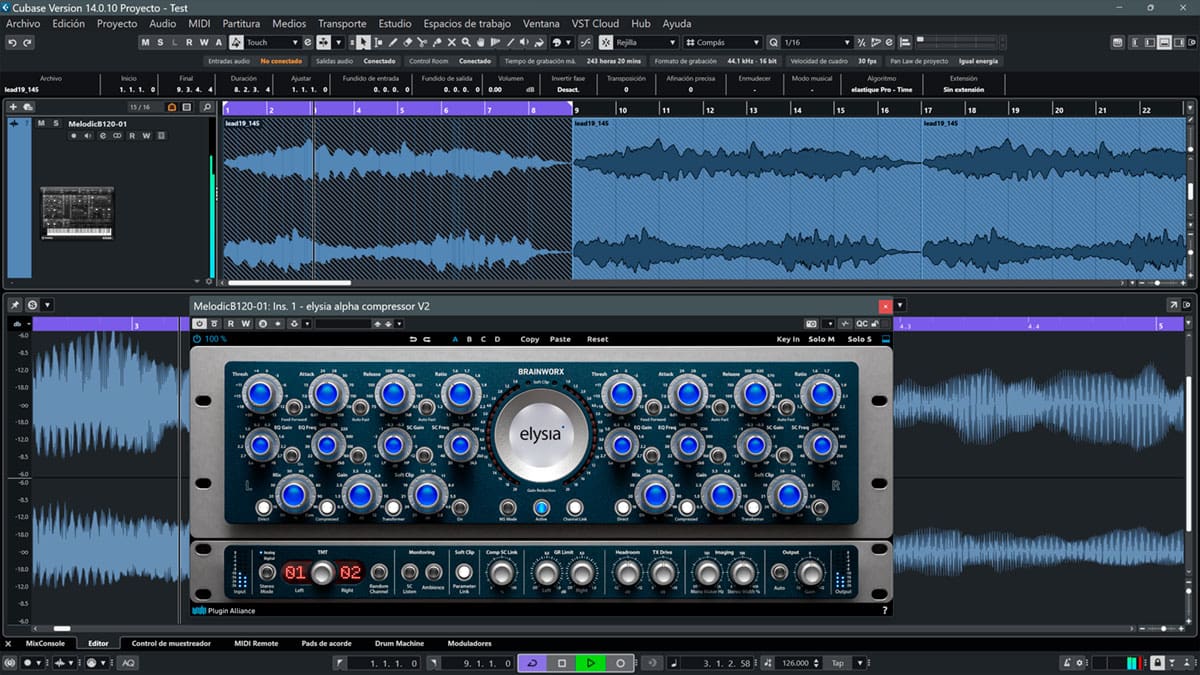The width and height of the screenshot is (1200, 675).
Task: Click the Add Track plus icon
Action: [x=13, y=107]
